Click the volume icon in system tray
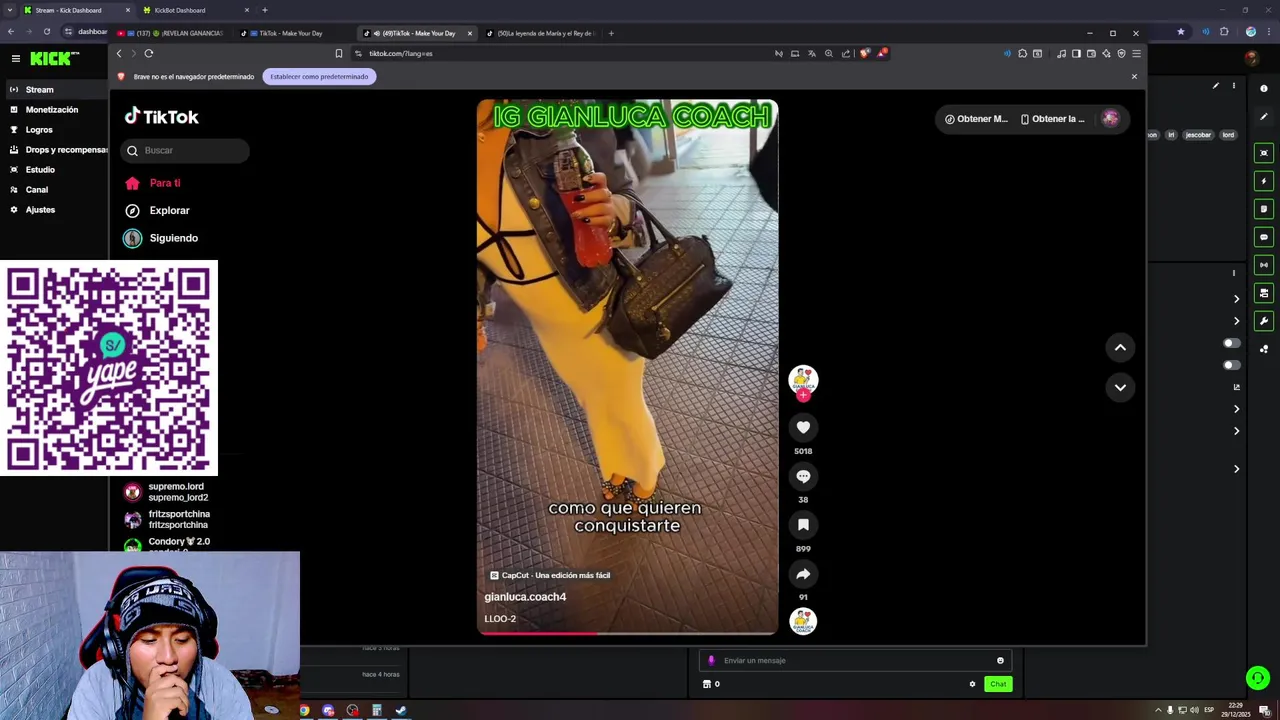Viewport: 1280px width, 720px height. pyautogui.click(x=1194, y=710)
